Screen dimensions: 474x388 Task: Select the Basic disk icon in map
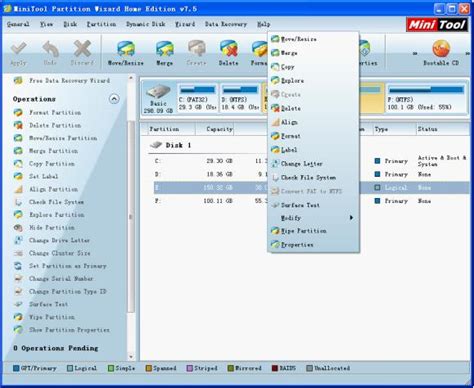[158, 98]
